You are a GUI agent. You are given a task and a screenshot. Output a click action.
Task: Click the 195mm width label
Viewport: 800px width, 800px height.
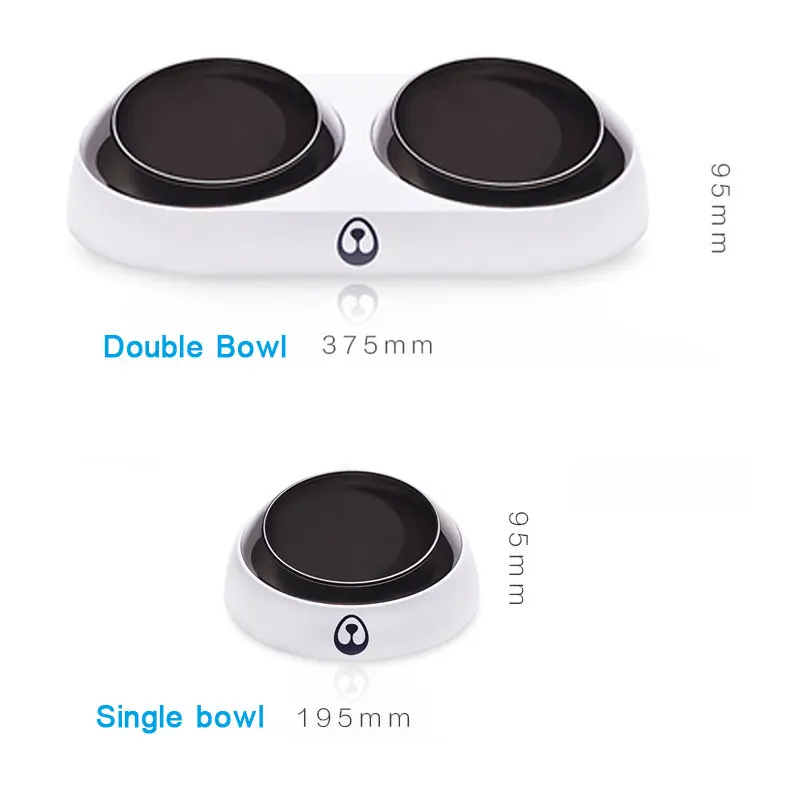pyautogui.click(x=354, y=718)
